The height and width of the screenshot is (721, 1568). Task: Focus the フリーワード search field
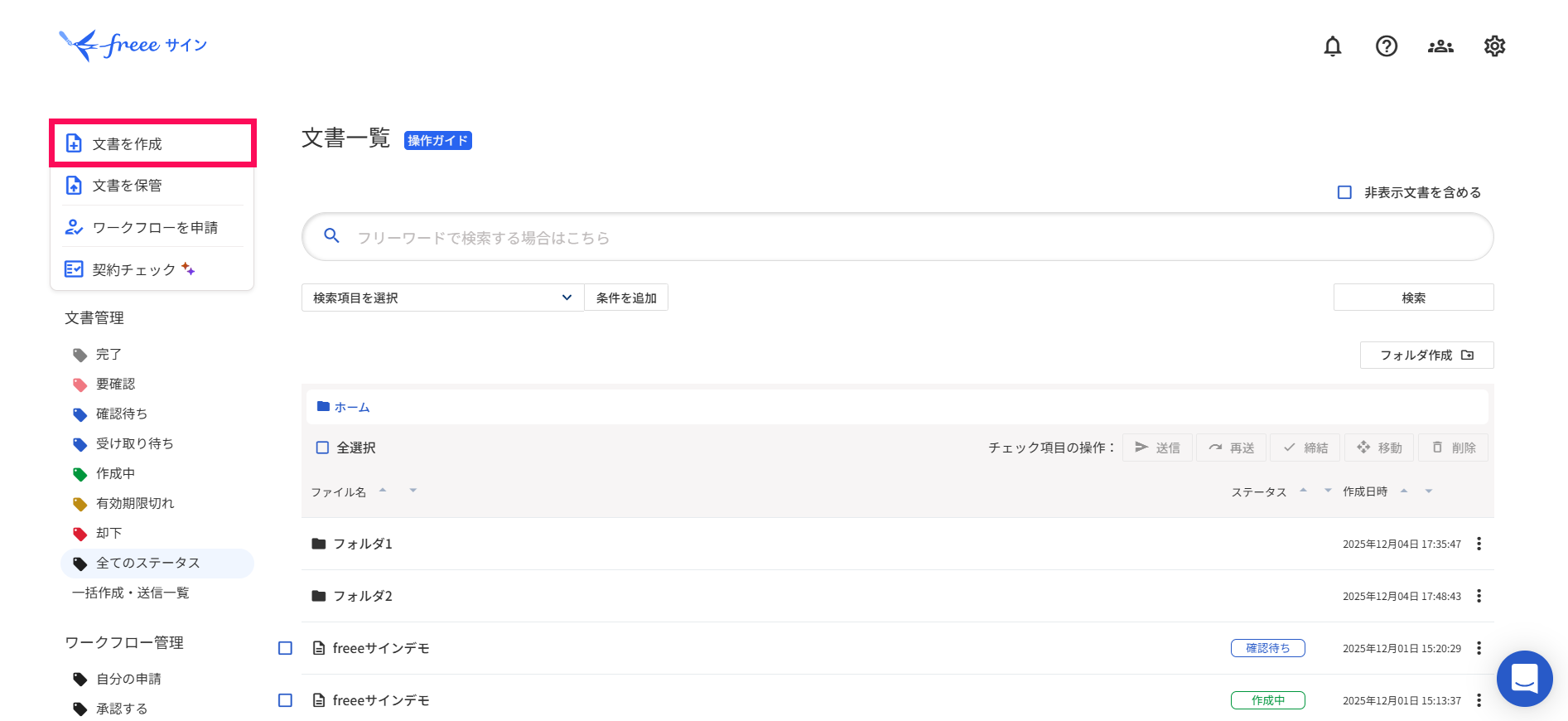(x=898, y=237)
